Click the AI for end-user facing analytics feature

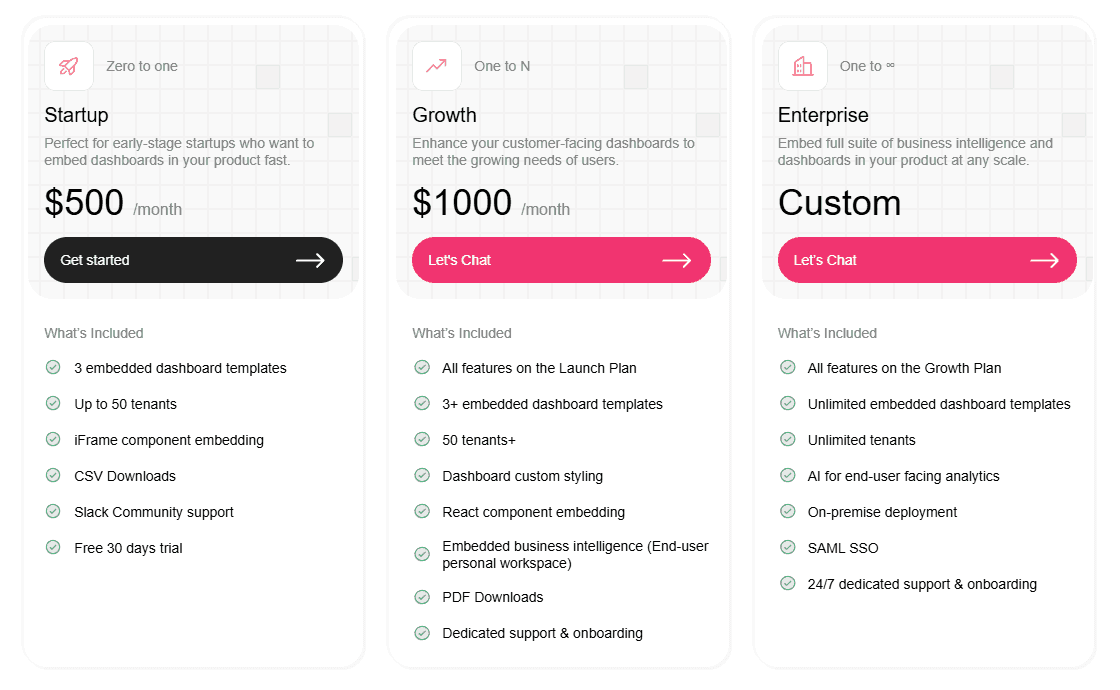[904, 475]
